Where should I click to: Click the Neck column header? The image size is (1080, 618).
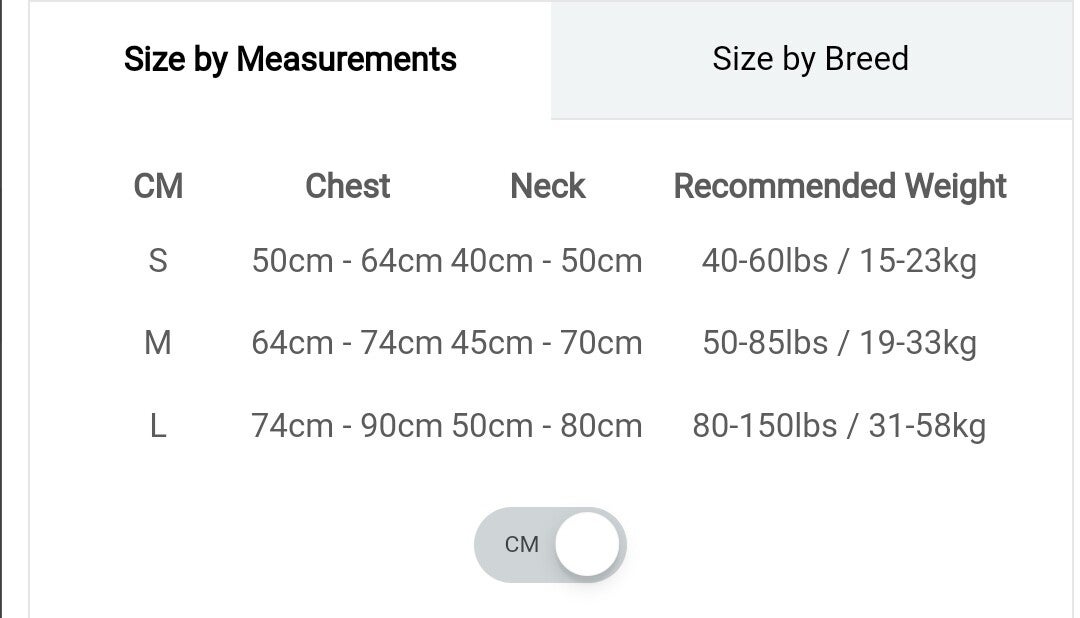547,186
